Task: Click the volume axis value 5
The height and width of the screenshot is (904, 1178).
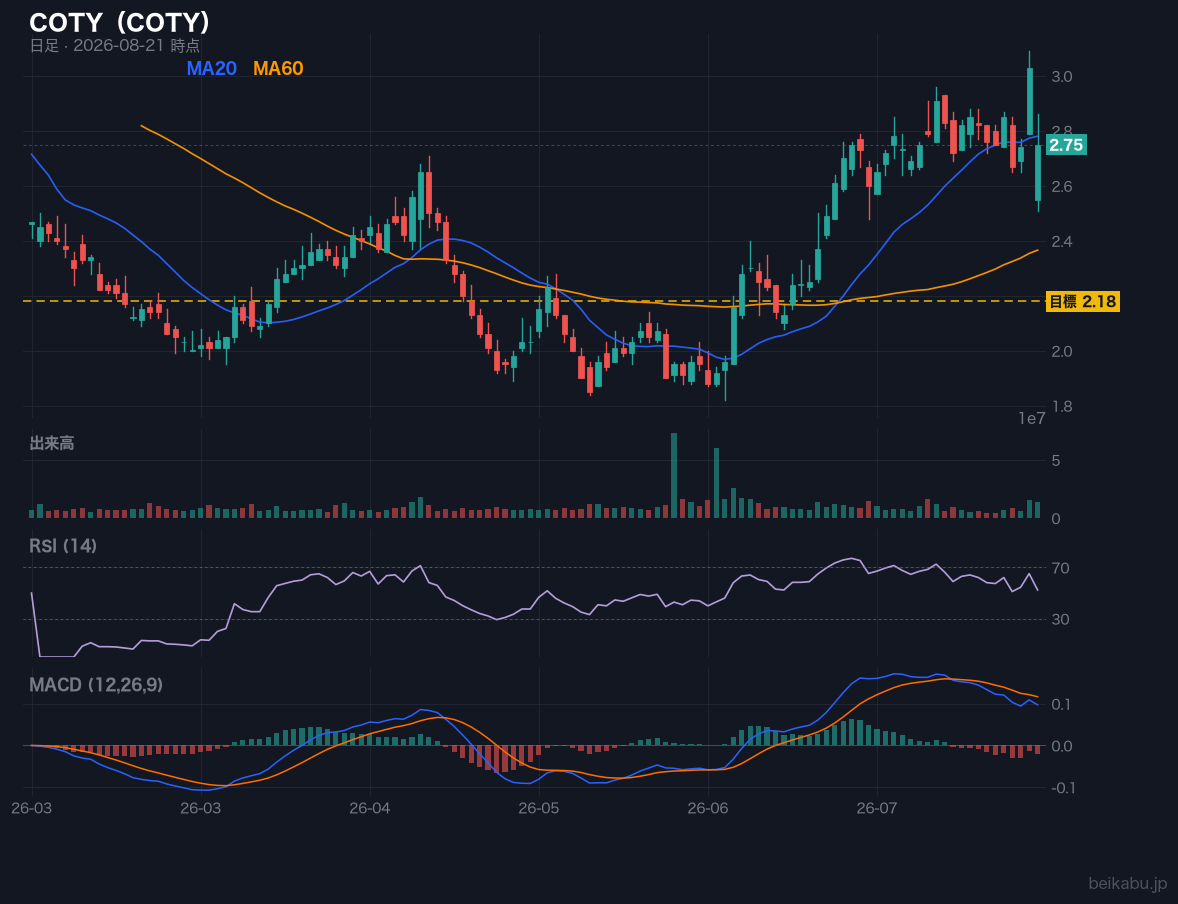Action: click(x=1056, y=460)
